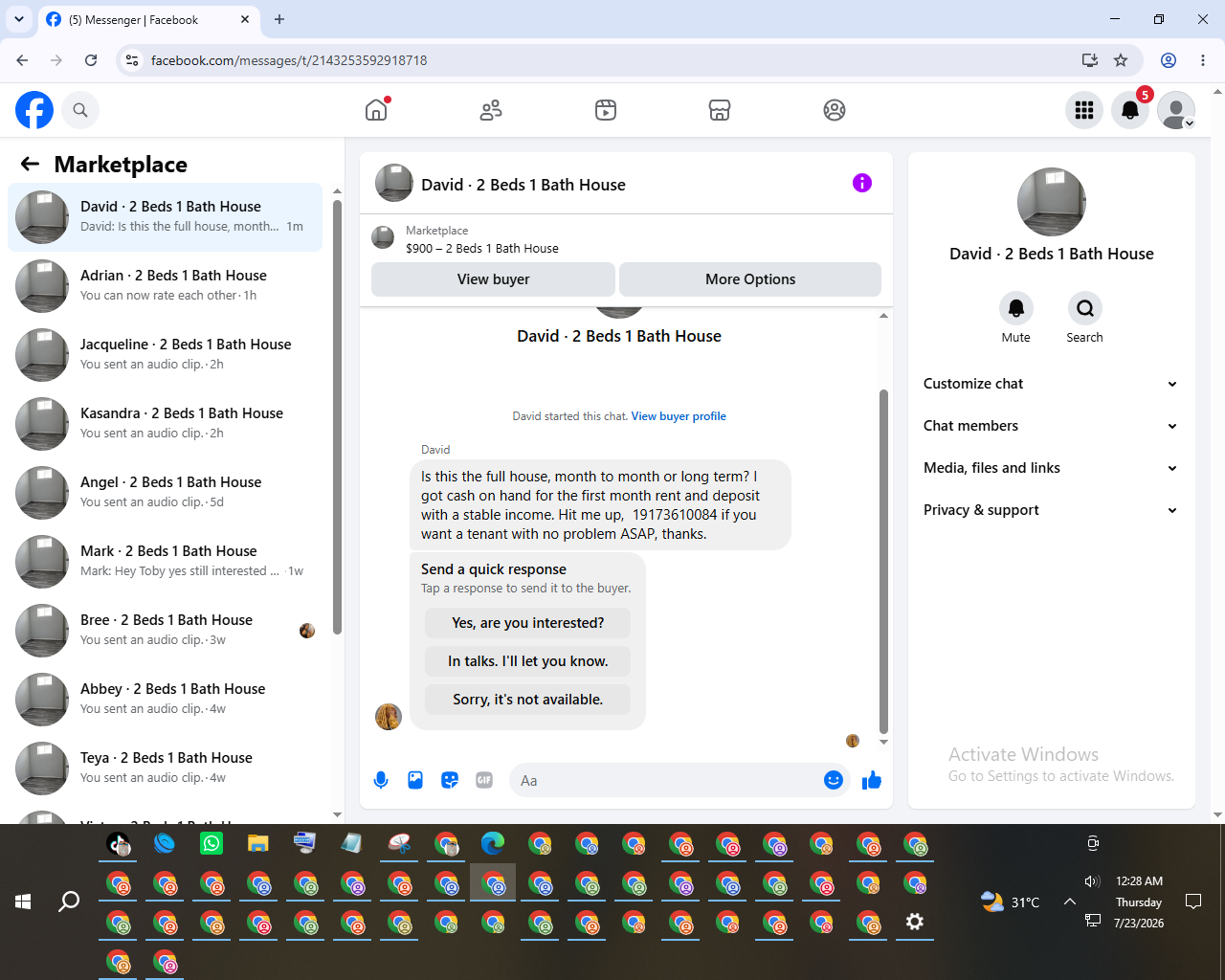This screenshot has width=1225, height=980.
Task: Open Angel · 2 Beds 1 Bath House conversation
Action: (165, 493)
